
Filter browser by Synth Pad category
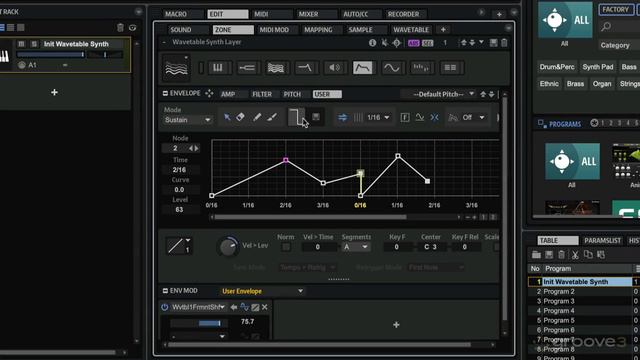598,67
